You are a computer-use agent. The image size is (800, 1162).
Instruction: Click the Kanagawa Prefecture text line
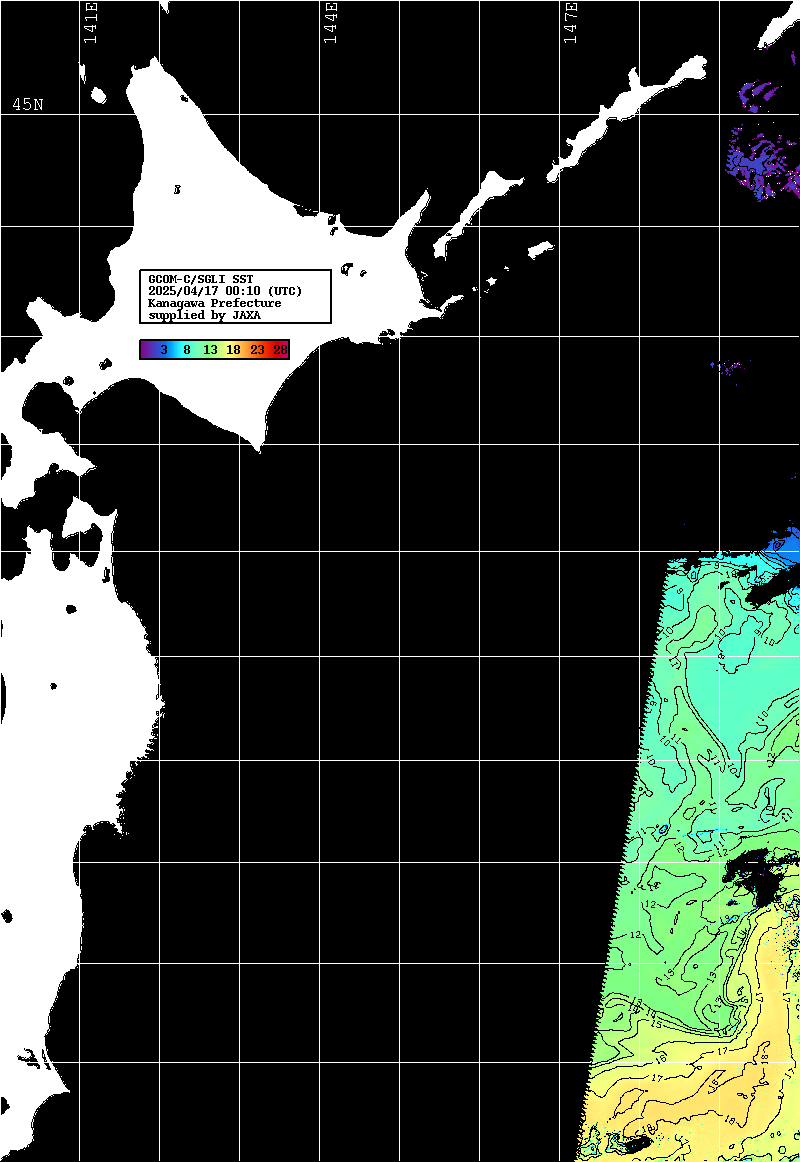[x=215, y=303]
